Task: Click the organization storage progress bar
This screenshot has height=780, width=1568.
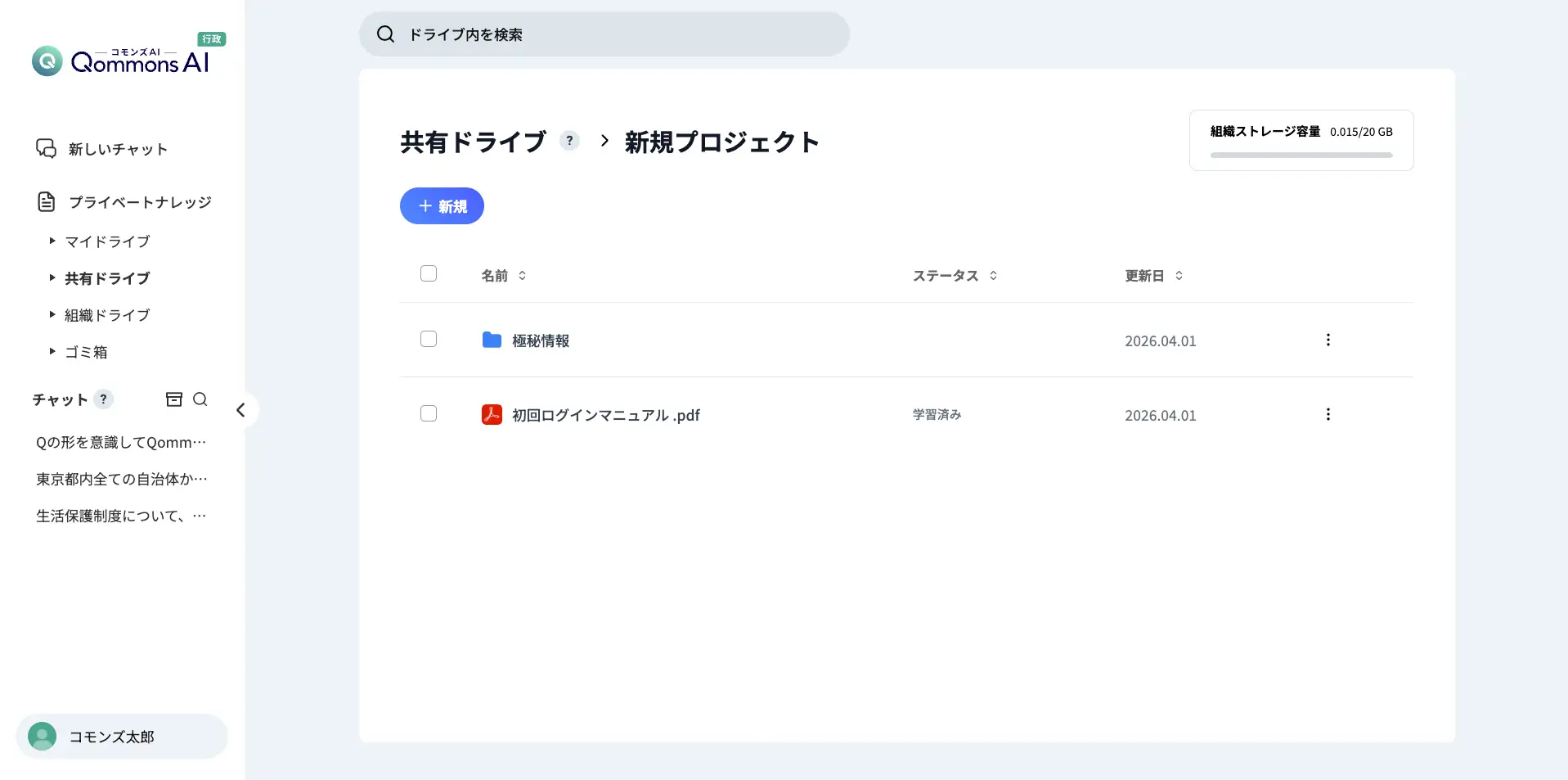Action: coord(1300,155)
